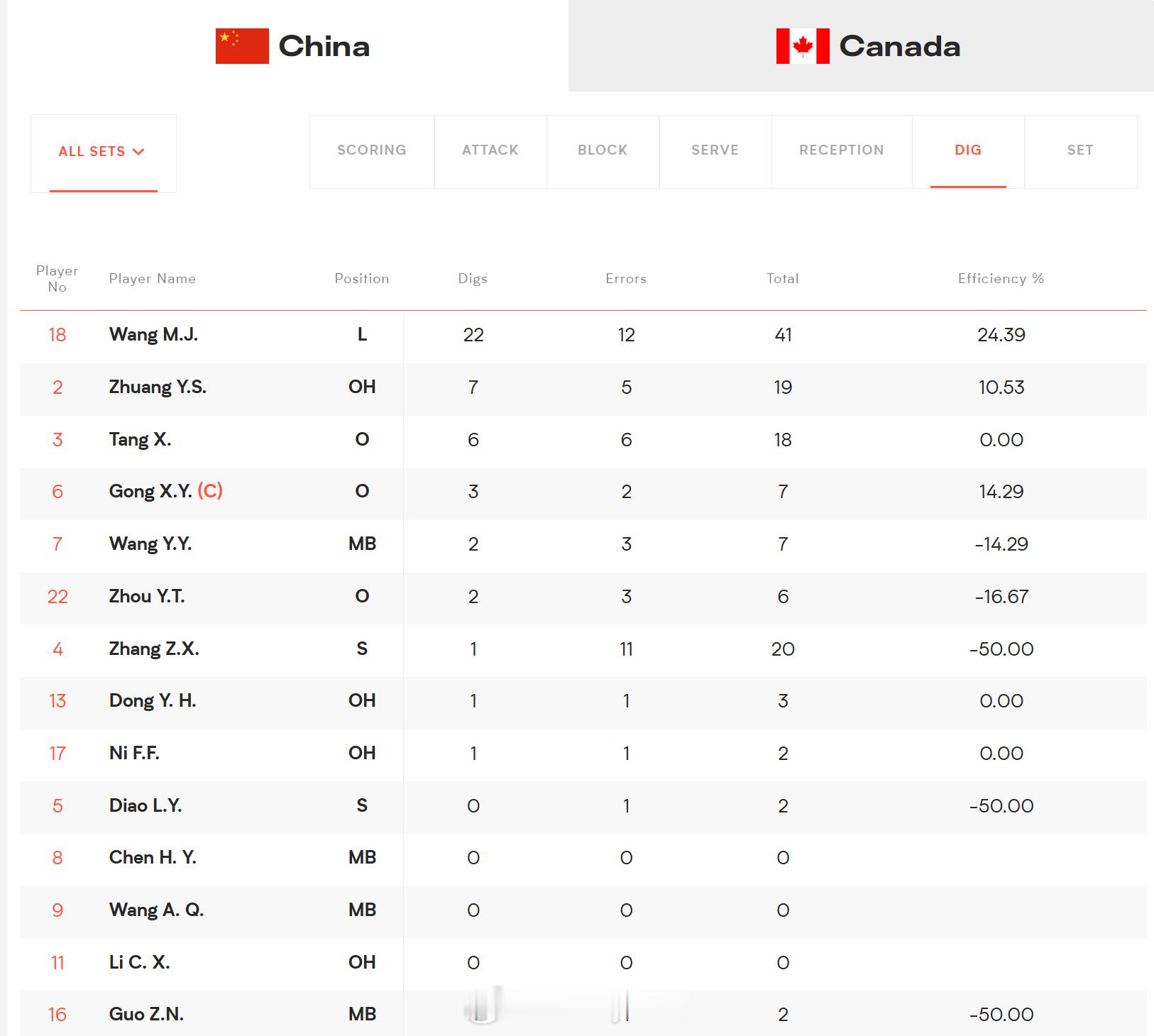Open the SET statistics tab

point(1081,151)
